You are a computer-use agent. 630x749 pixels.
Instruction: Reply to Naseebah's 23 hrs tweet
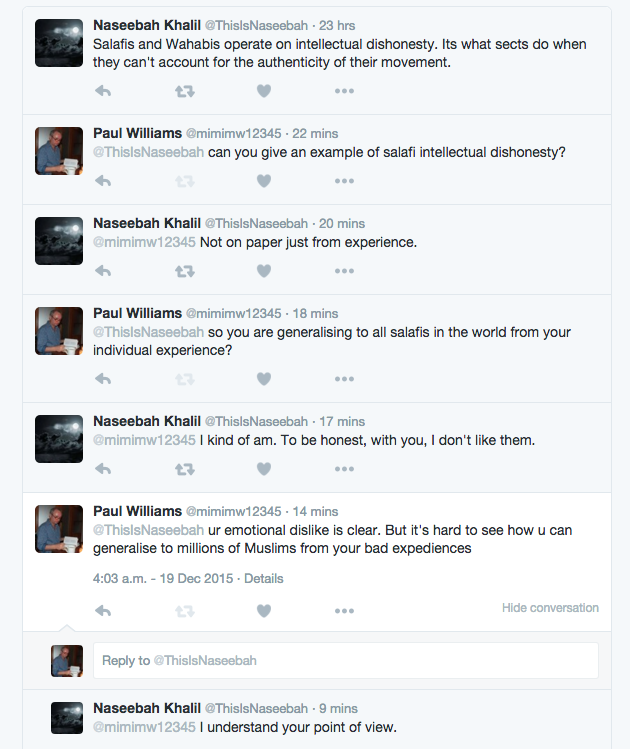tap(102, 91)
